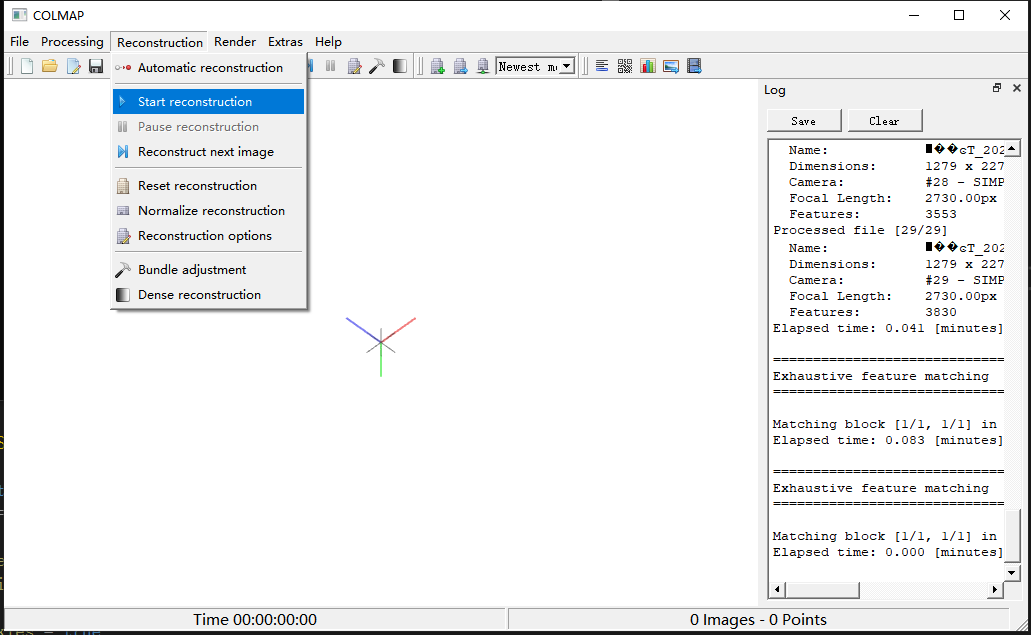Open the Render menu
Screen dimensions: 1031x635
point(235,41)
